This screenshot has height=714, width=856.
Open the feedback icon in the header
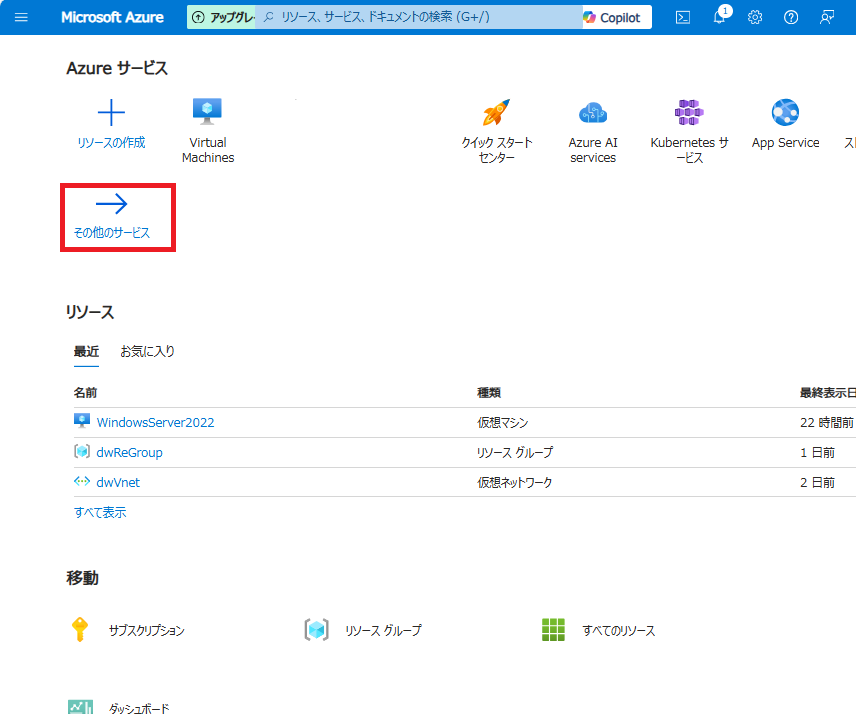point(827,17)
